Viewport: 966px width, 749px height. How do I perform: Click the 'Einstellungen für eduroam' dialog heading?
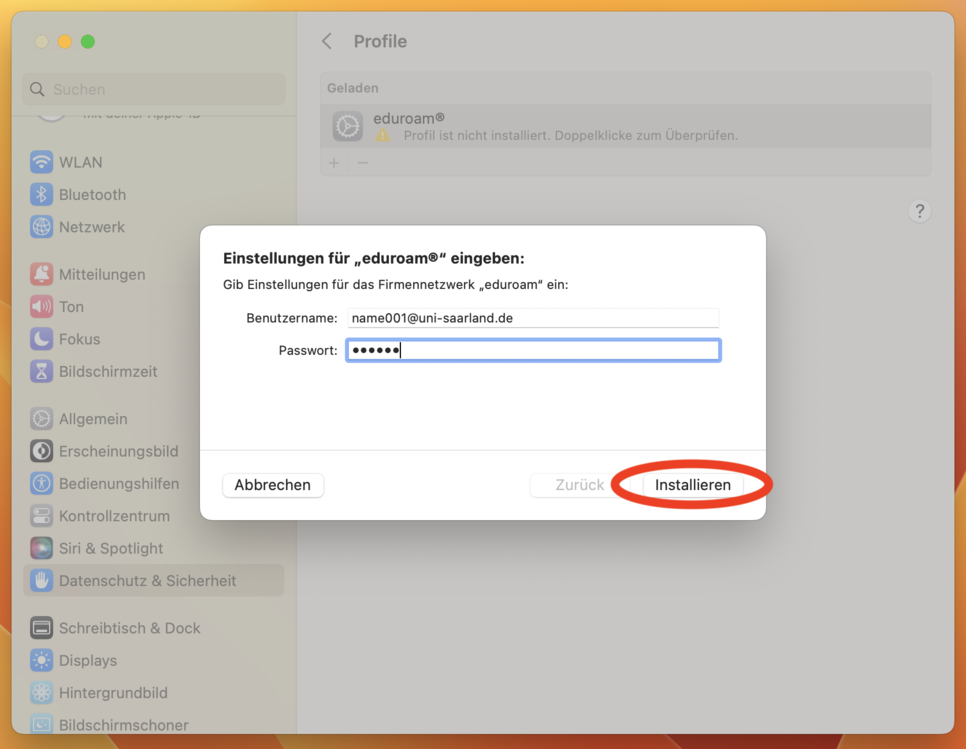click(x=373, y=258)
